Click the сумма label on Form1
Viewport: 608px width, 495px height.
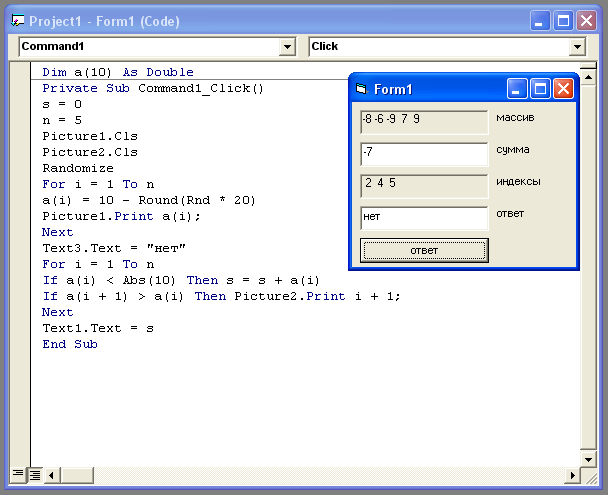513,150
